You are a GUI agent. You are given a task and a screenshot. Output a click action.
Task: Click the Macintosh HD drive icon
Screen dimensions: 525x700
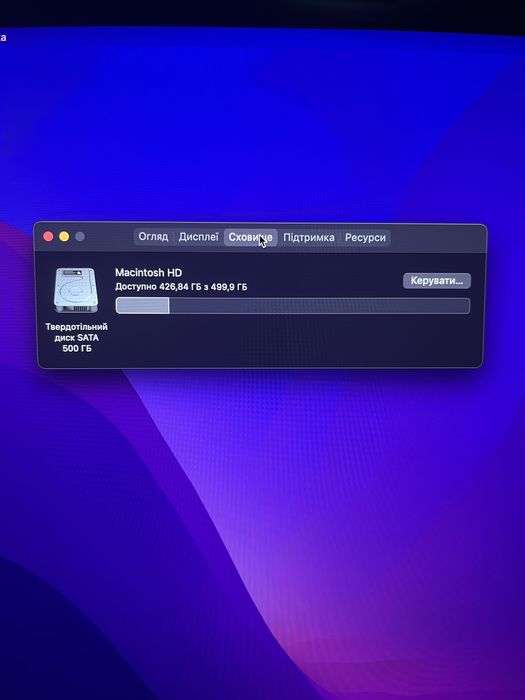click(76, 290)
